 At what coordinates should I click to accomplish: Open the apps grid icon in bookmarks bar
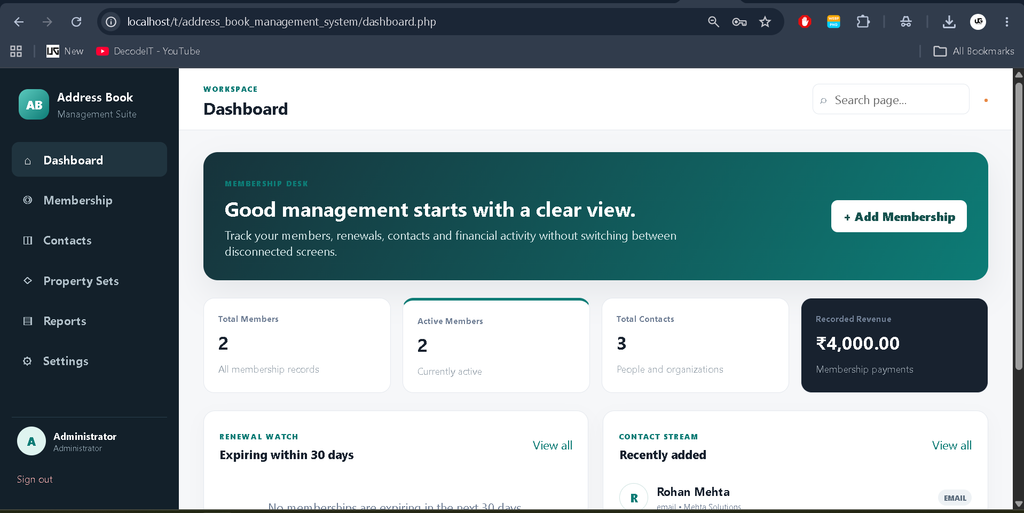click(16, 51)
